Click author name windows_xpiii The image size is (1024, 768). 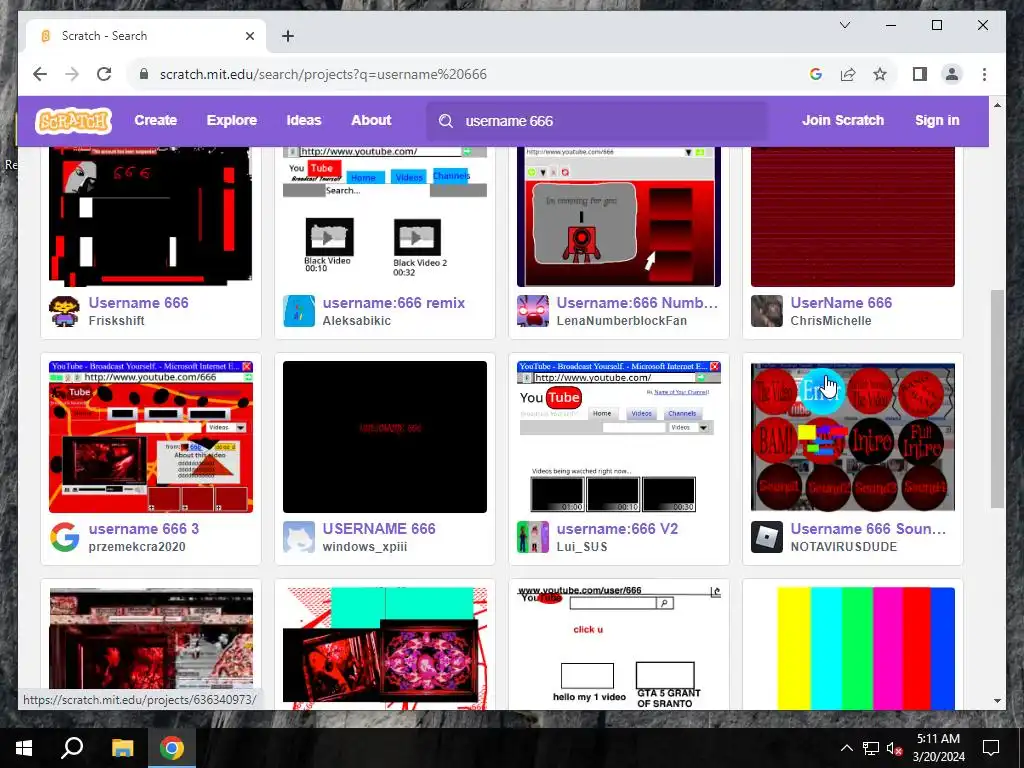pyautogui.click(x=364, y=547)
